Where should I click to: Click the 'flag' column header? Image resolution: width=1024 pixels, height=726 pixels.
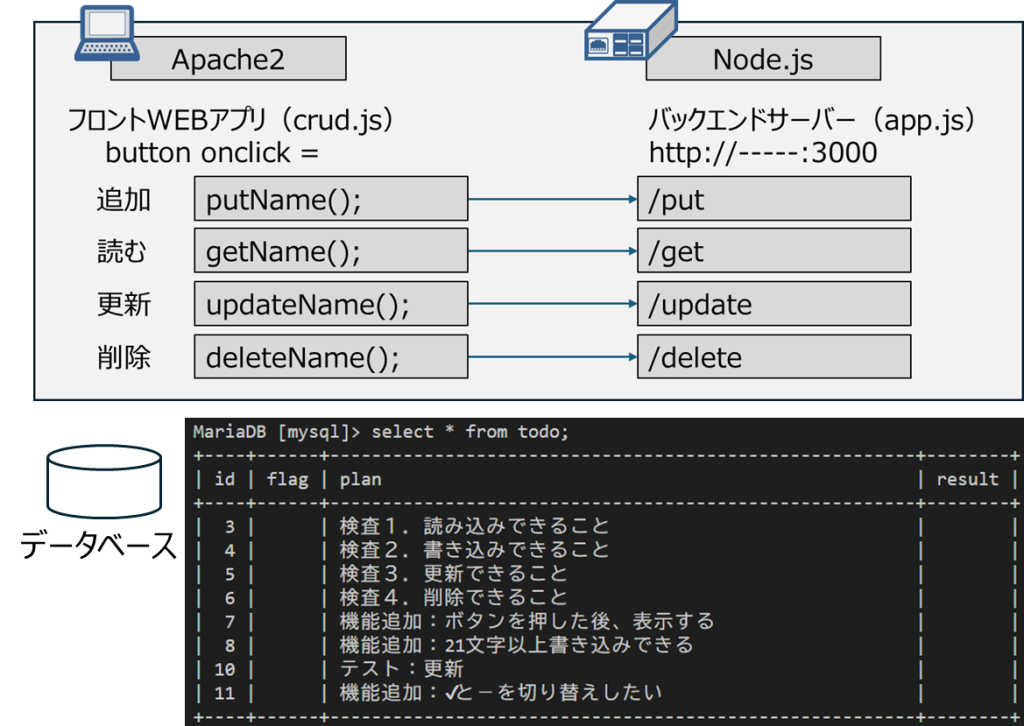coord(287,479)
